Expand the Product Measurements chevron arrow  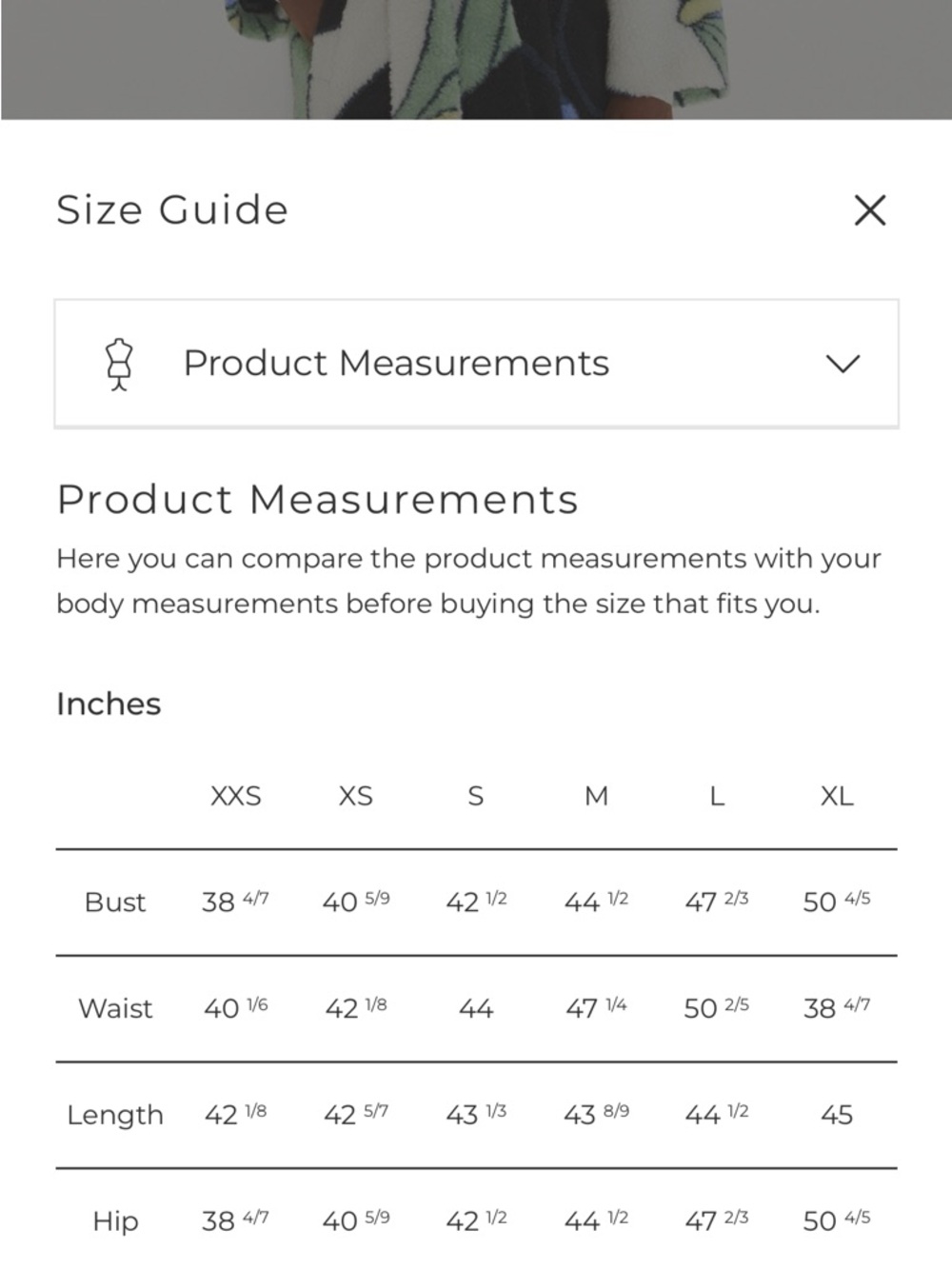843,364
